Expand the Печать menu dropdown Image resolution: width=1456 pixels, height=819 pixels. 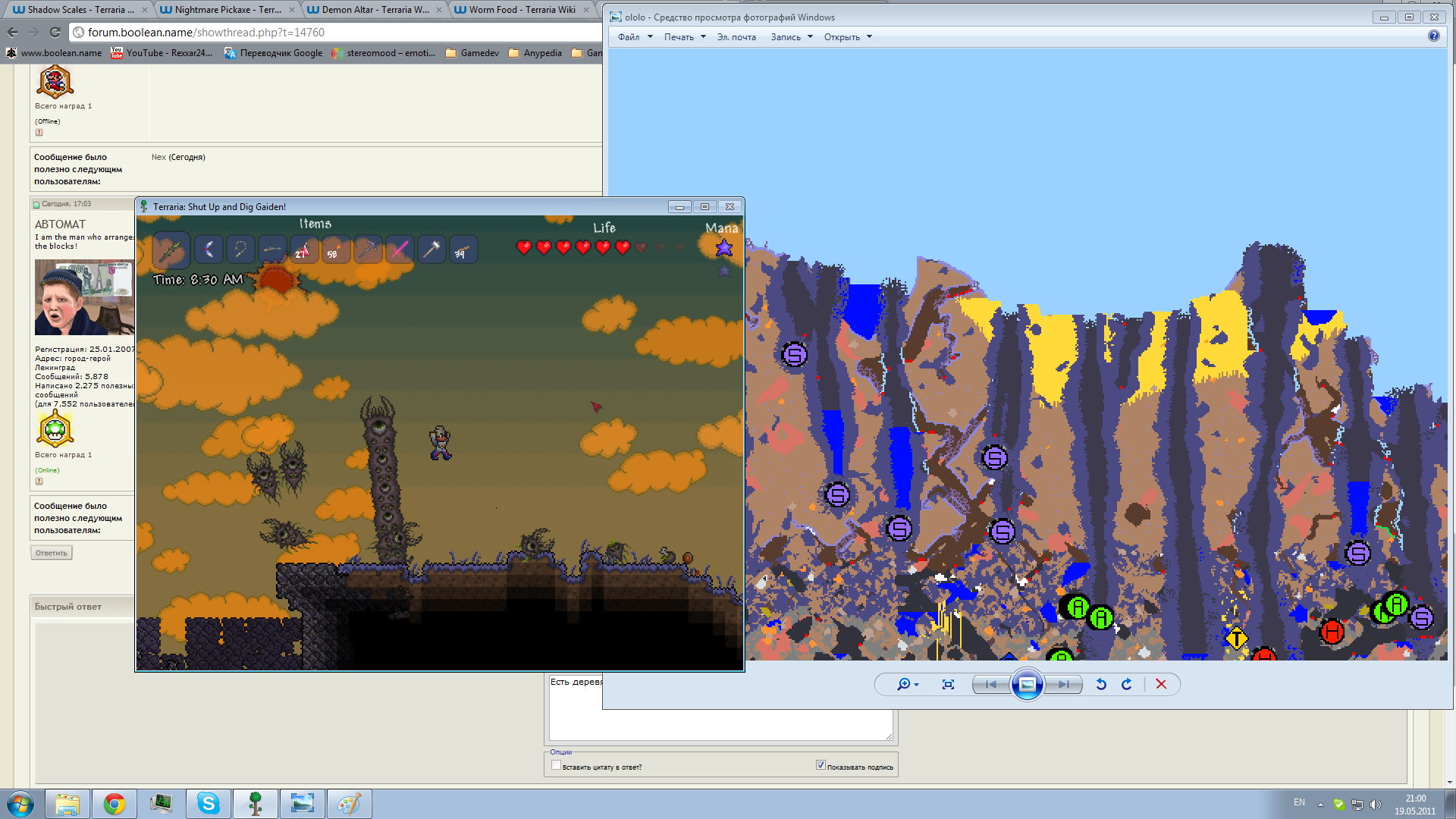click(x=685, y=37)
